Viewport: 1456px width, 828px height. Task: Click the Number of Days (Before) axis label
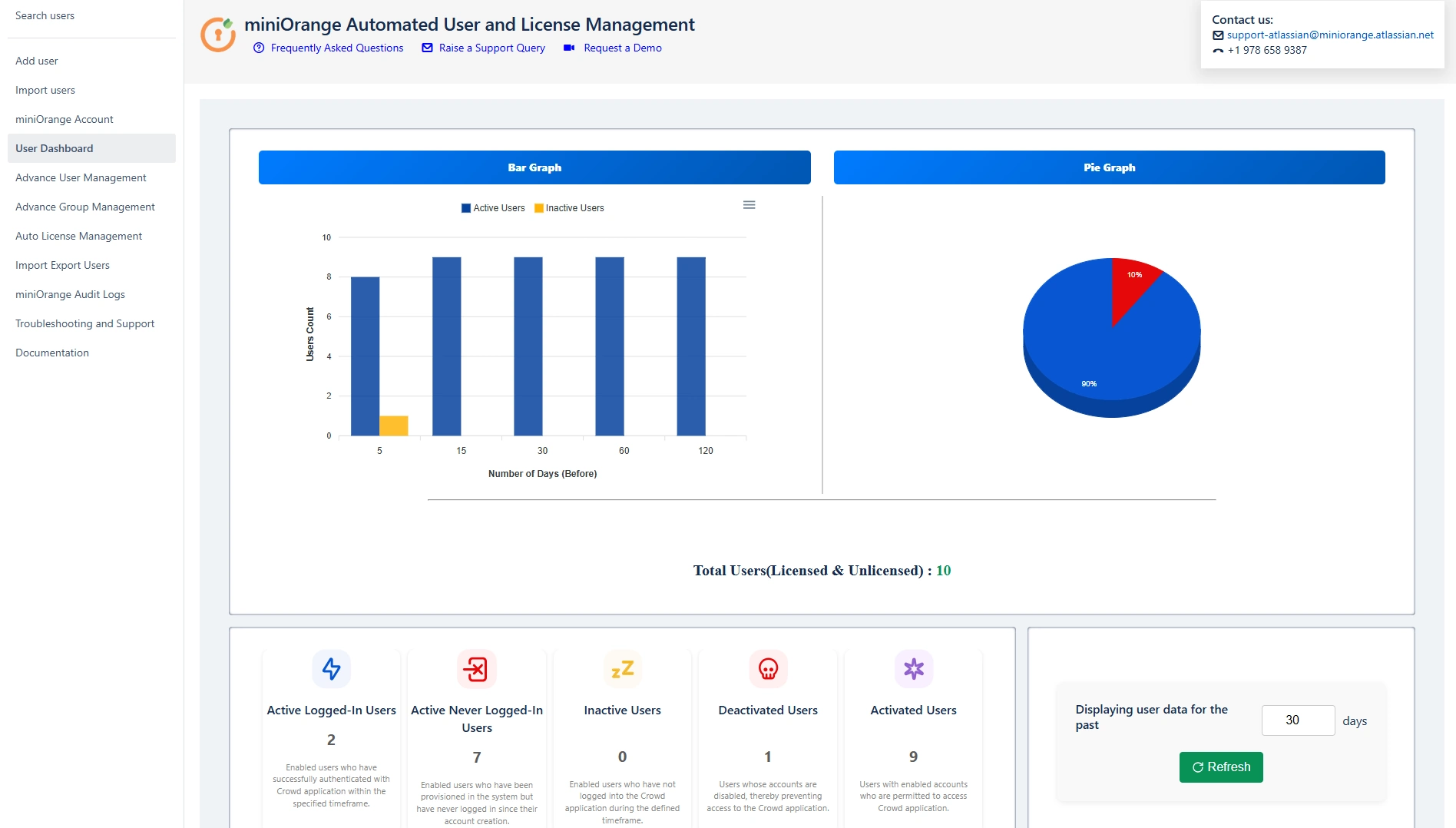point(542,474)
